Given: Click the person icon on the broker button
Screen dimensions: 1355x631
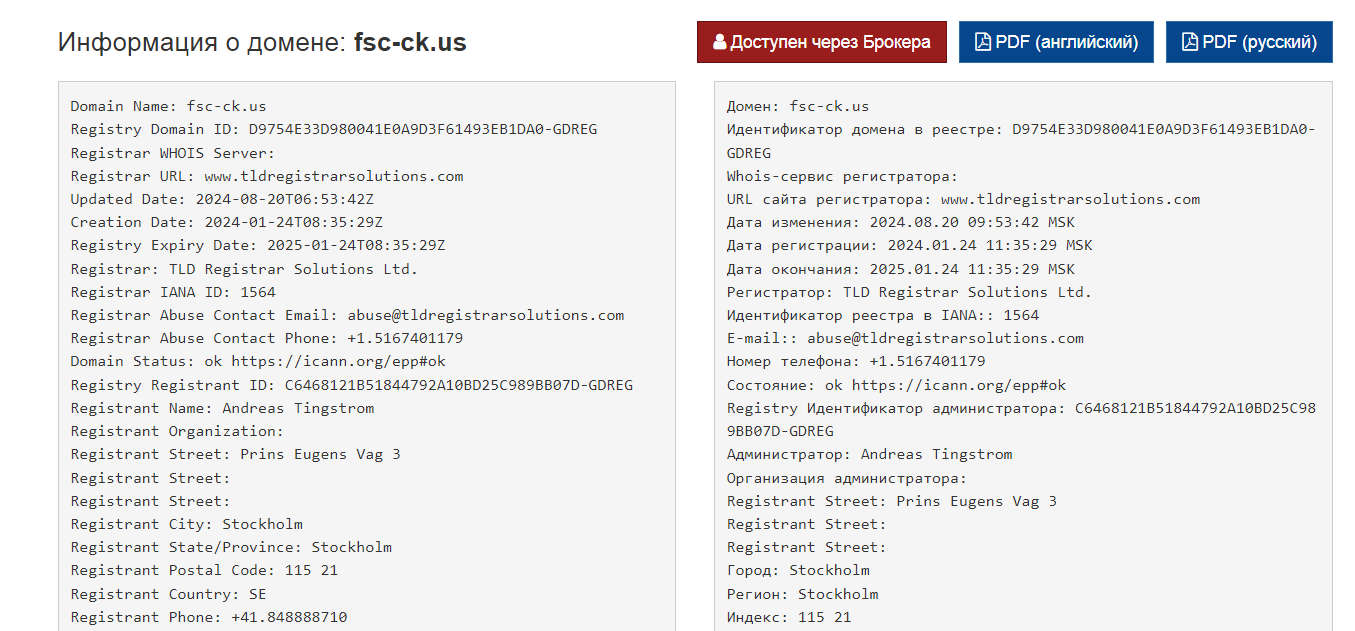Looking at the screenshot, I should point(719,42).
